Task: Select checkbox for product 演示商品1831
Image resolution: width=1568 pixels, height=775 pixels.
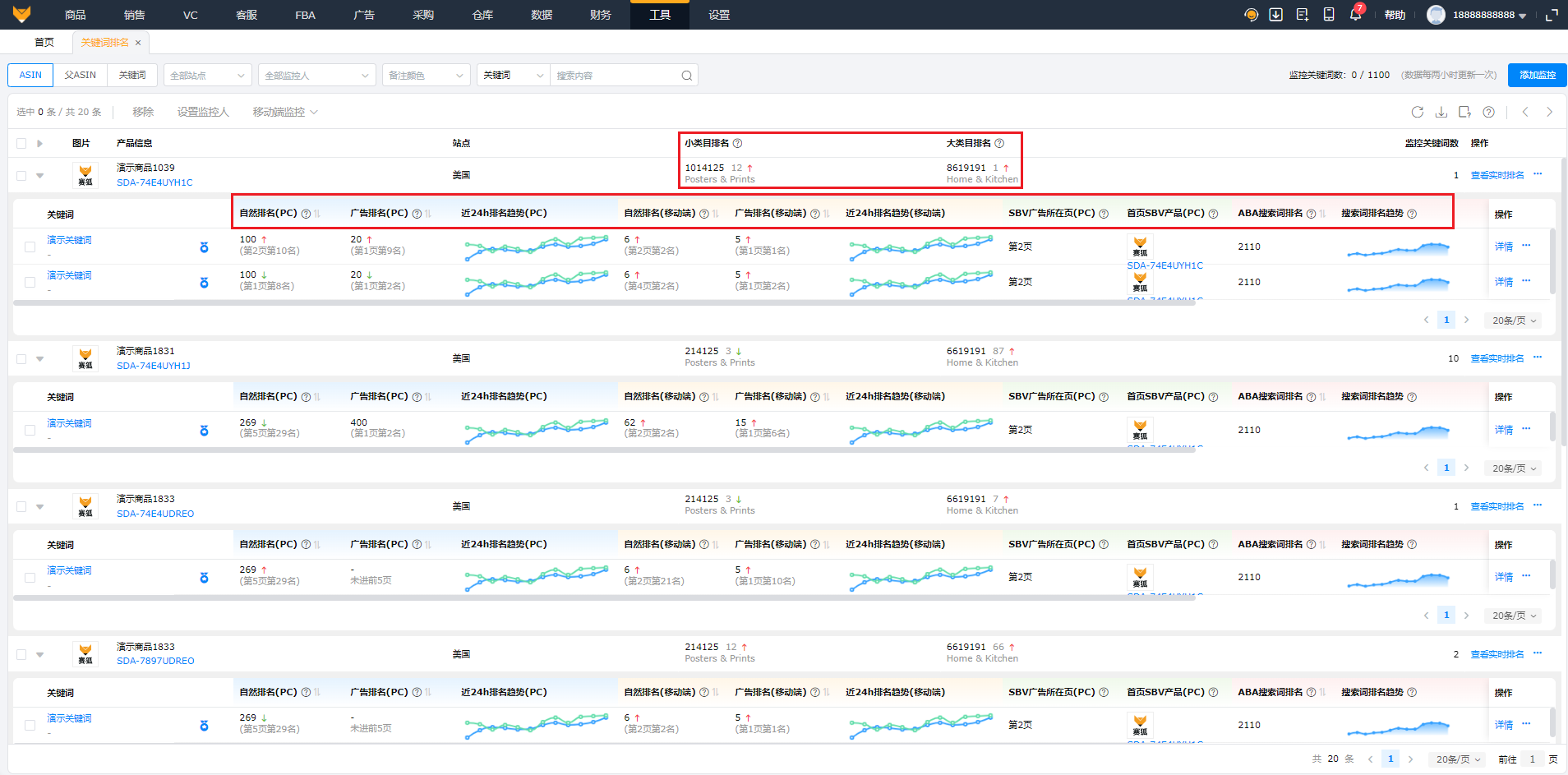Action: [x=21, y=358]
